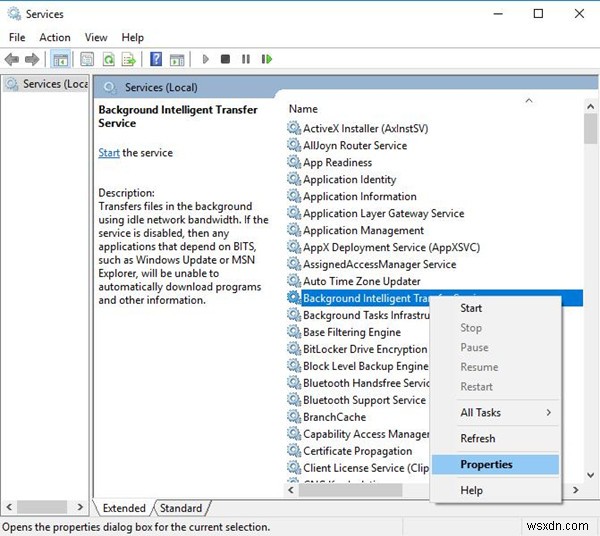The image size is (600, 536).
Task: Select the Bluetooth Handsfree Service row
Action: pos(358,383)
